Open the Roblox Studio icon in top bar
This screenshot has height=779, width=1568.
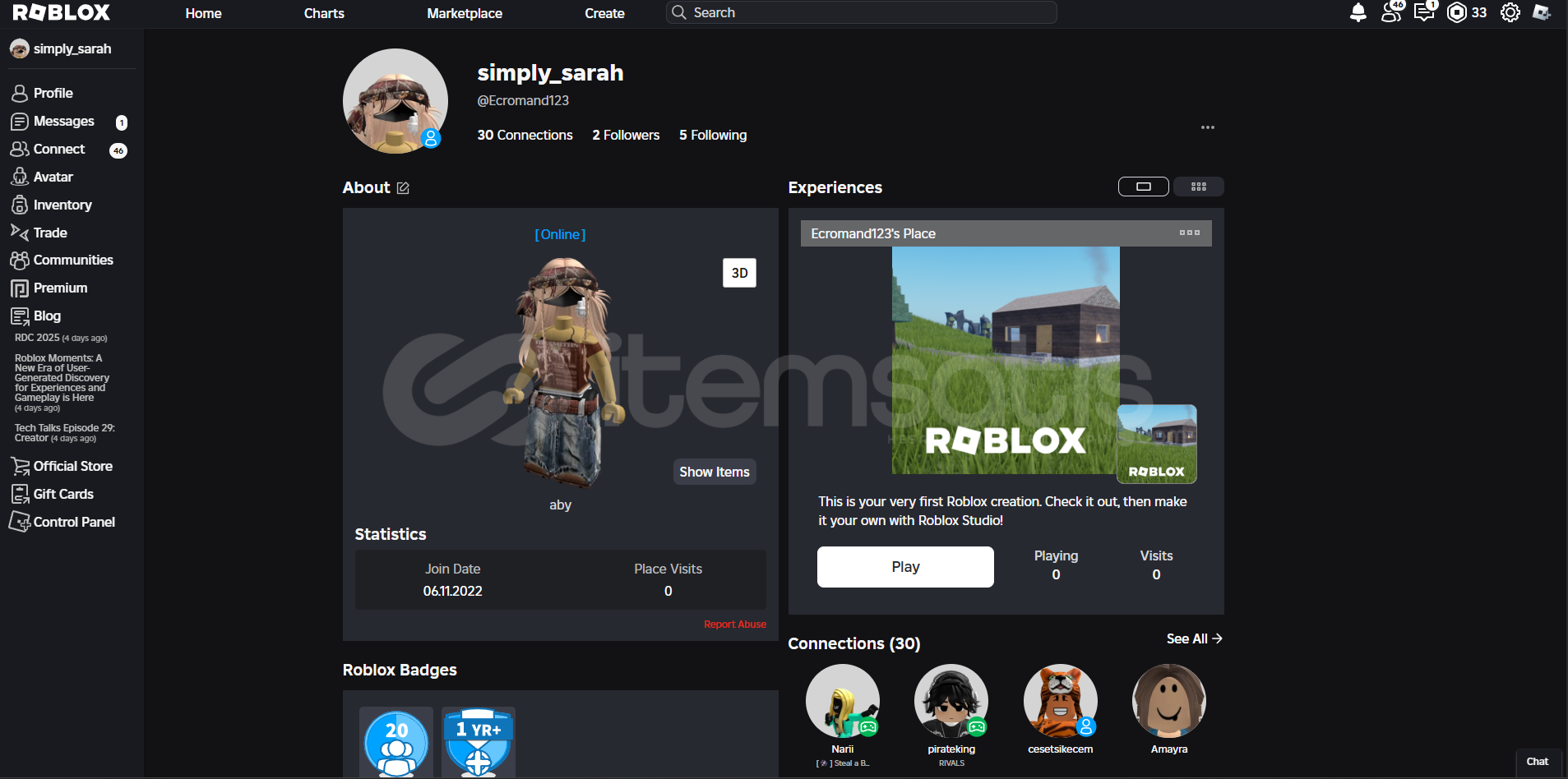pyautogui.click(x=1542, y=12)
